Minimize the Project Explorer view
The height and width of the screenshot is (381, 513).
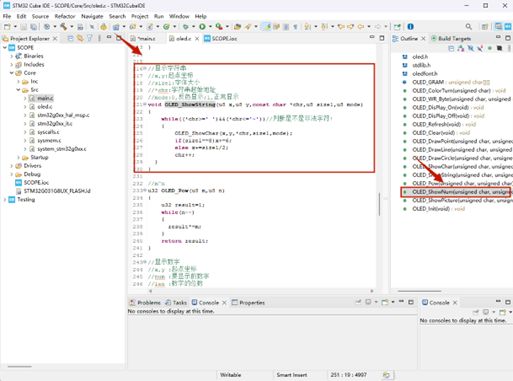pyautogui.click(x=109, y=37)
